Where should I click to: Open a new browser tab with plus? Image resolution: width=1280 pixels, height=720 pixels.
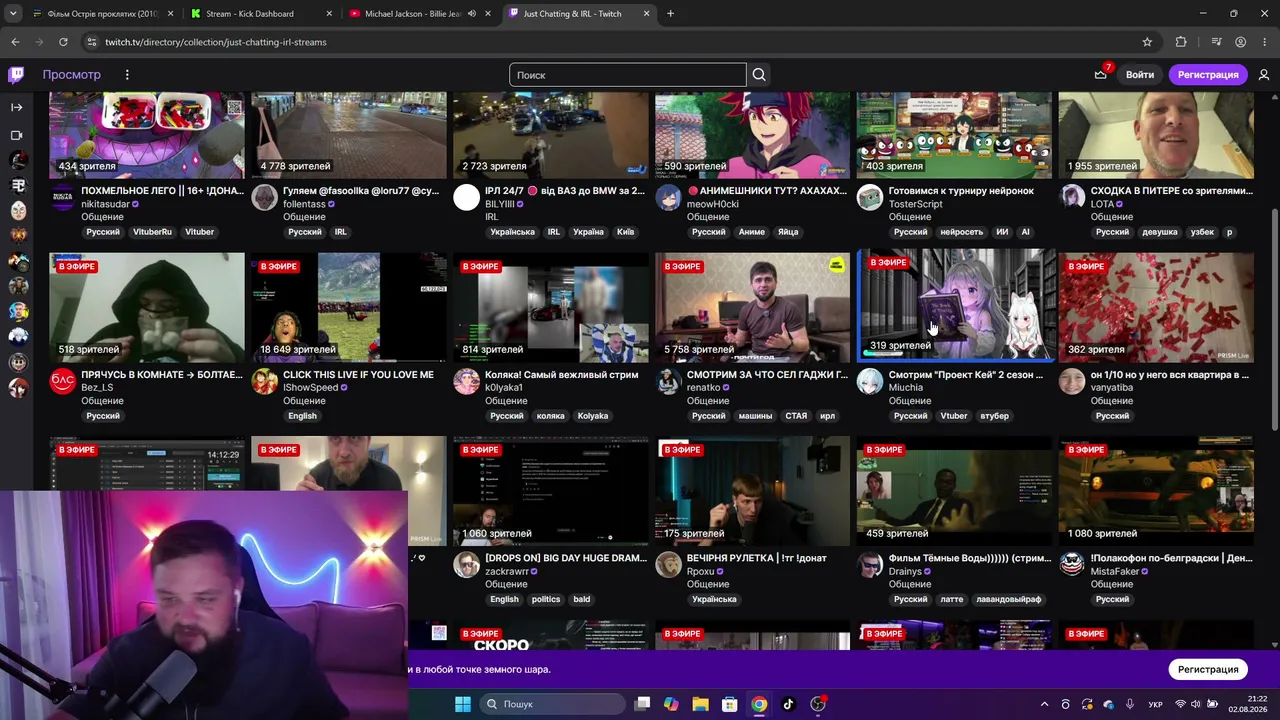[670, 14]
